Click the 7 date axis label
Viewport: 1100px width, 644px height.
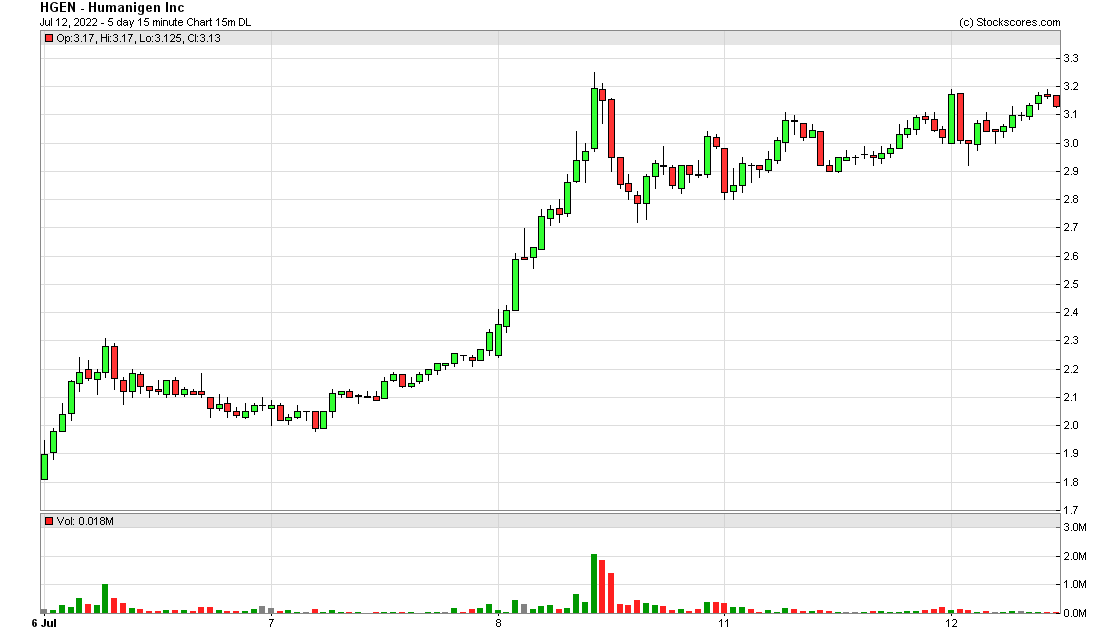pyautogui.click(x=271, y=623)
